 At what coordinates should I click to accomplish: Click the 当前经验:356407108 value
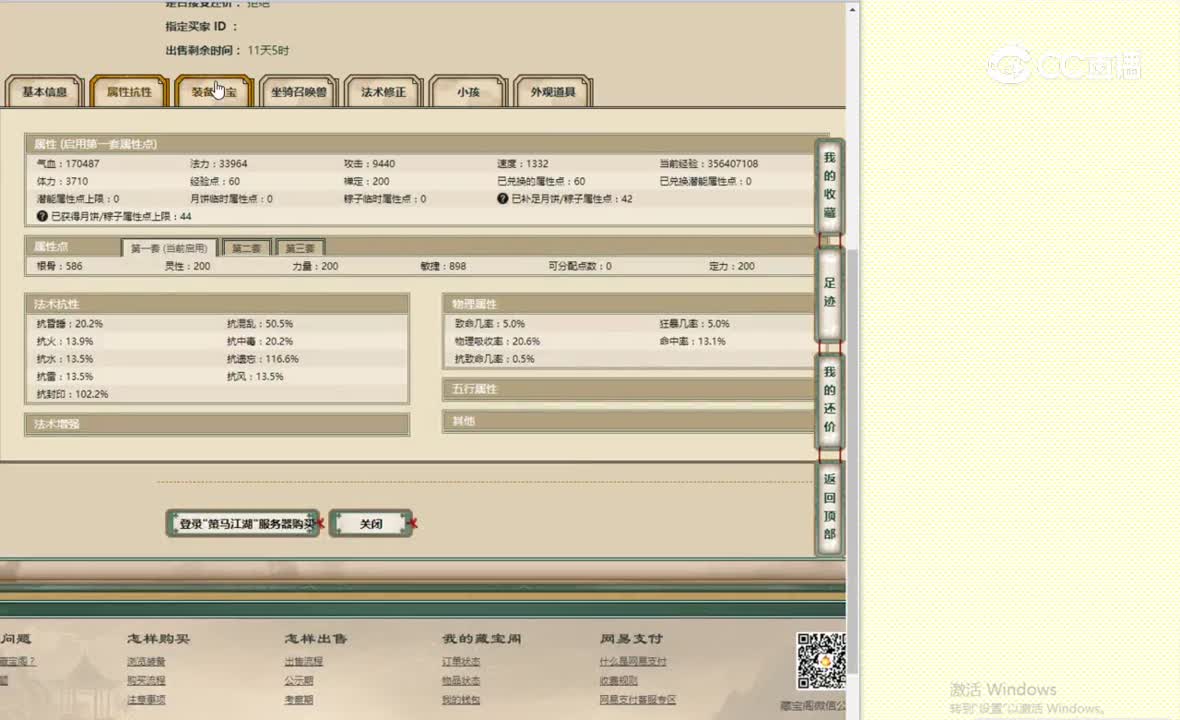click(x=709, y=163)
